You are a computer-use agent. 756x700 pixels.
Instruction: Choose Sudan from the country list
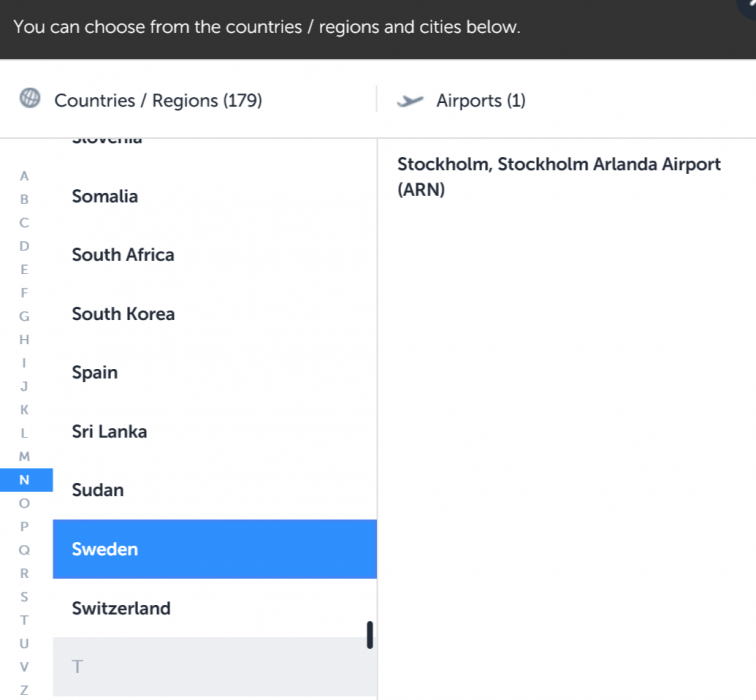pos(98,490)
